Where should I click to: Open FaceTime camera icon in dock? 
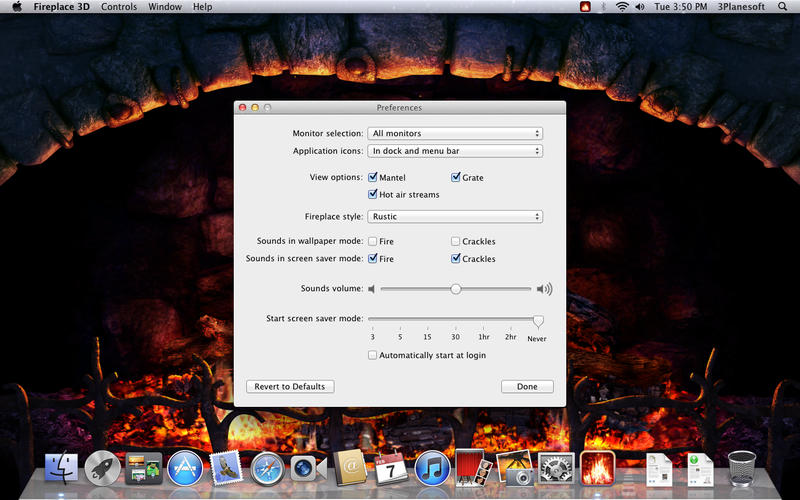(308, 468)
